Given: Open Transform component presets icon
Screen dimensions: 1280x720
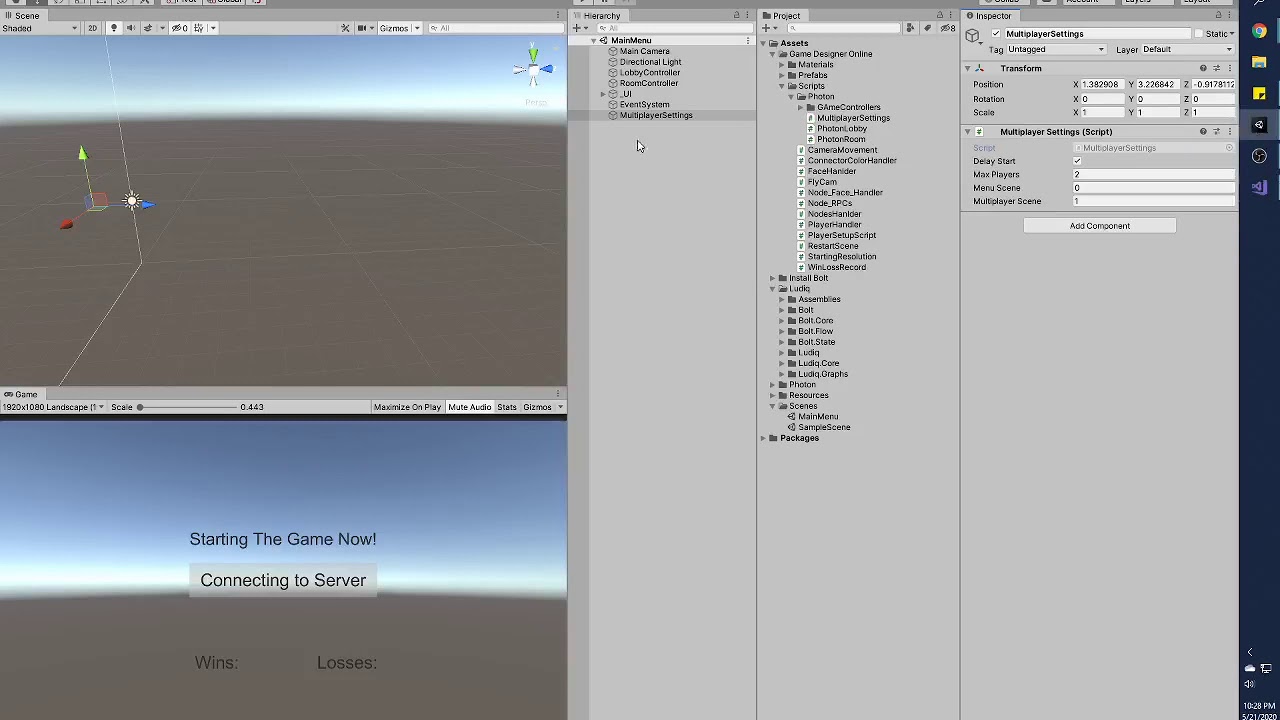Looking at the screenshot, I should pos(1216,68).
